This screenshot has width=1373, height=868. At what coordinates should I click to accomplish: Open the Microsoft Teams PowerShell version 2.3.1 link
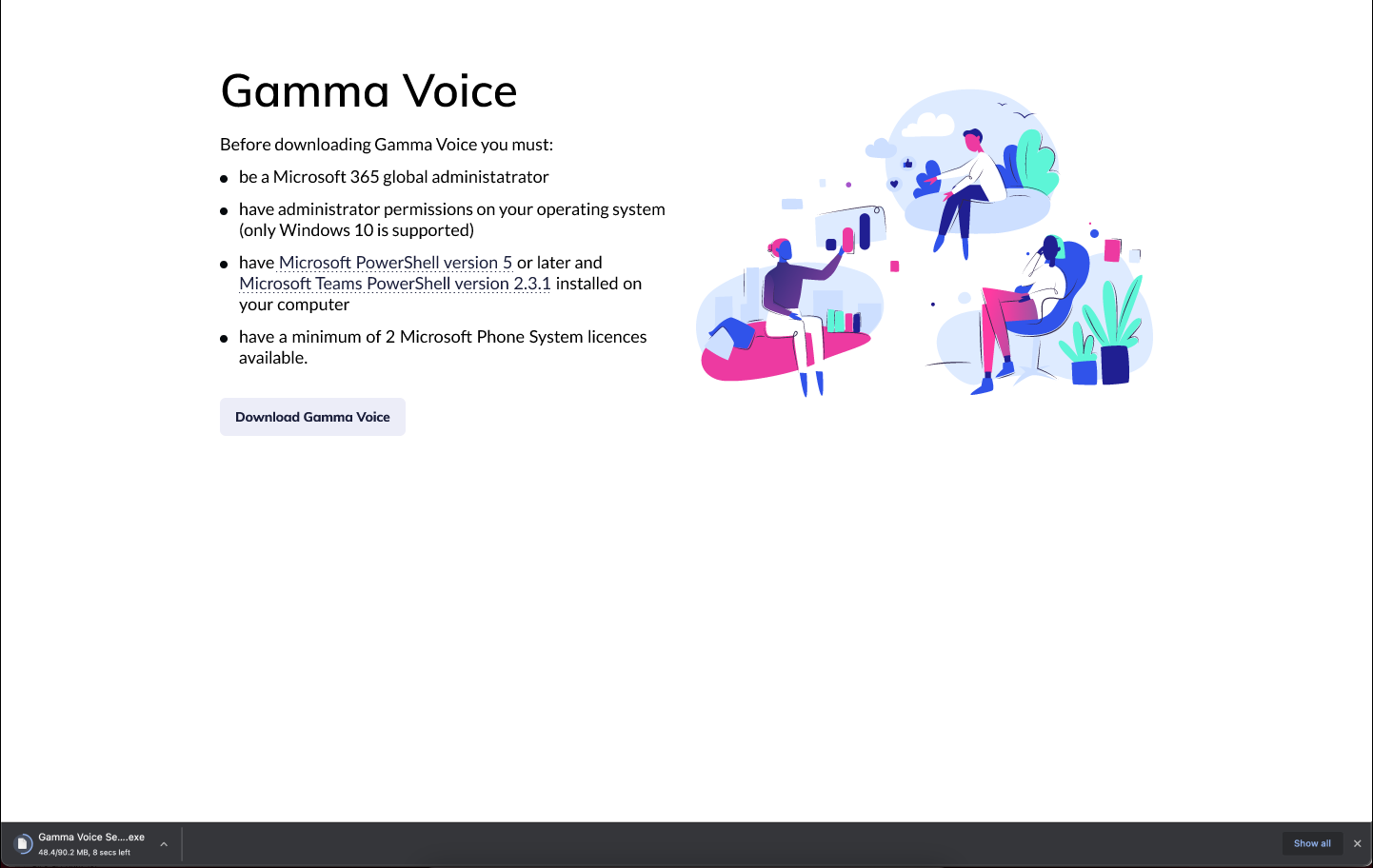[395, 284]
